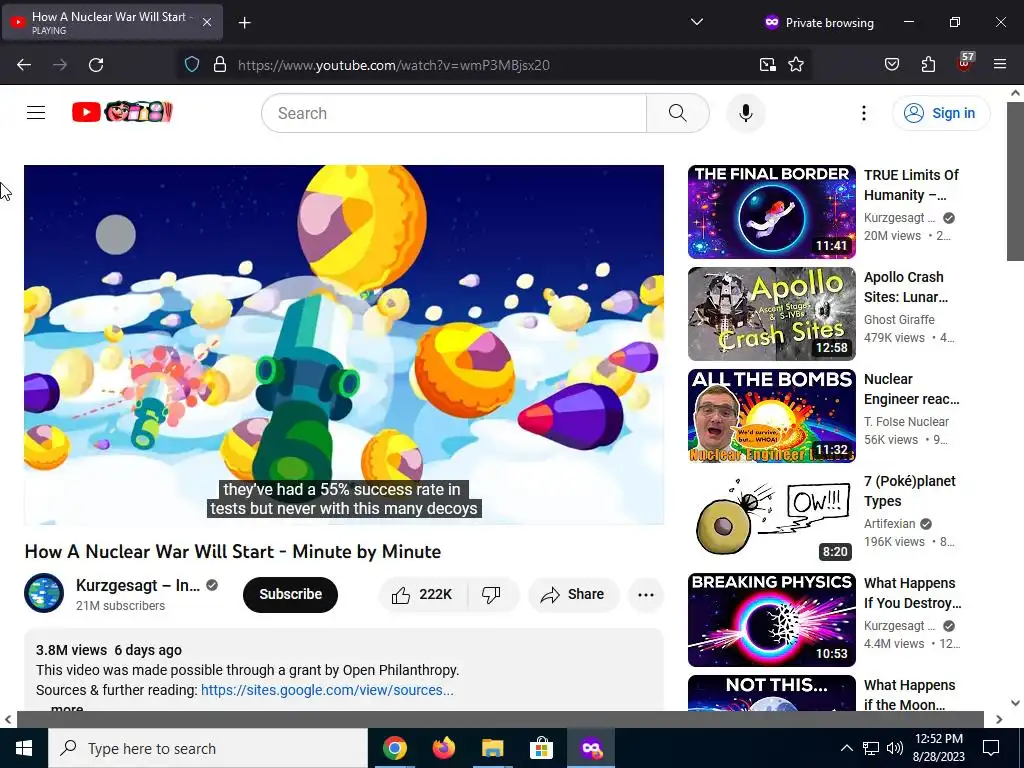Expand the list all tabs dropdown
The height and width of the screenshot is (768, 1024).
[x=697, y=22]
